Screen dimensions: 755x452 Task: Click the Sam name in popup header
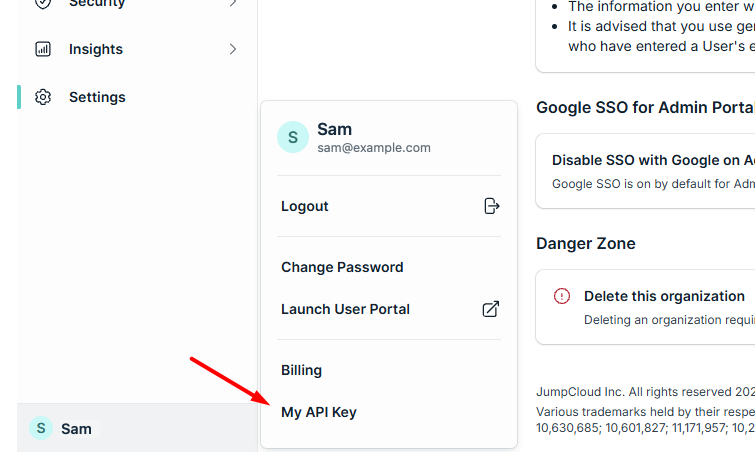click(x=335, y=129)
